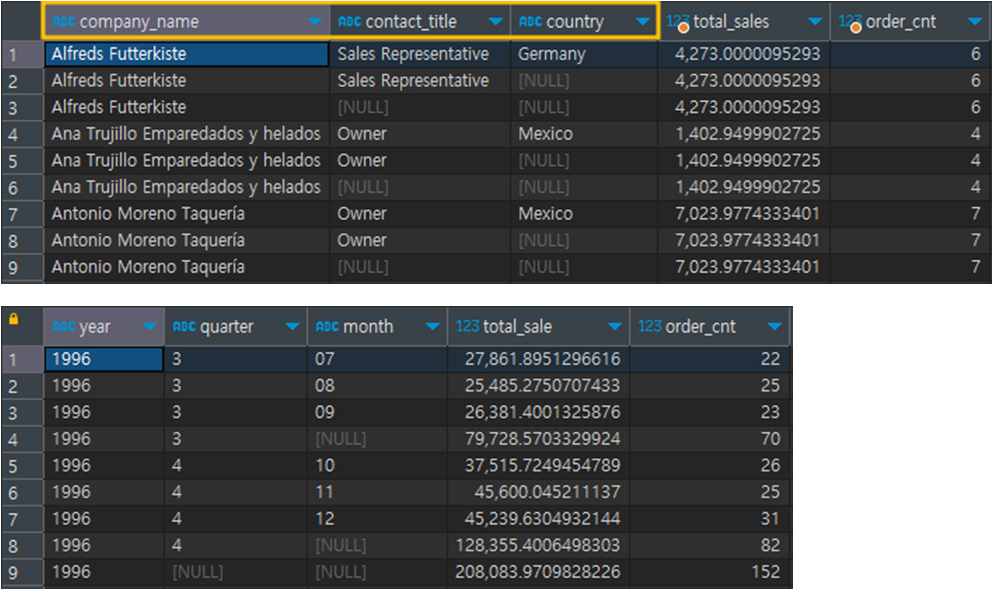
Task: Click the Germany country cell
Action: [584, 54]
